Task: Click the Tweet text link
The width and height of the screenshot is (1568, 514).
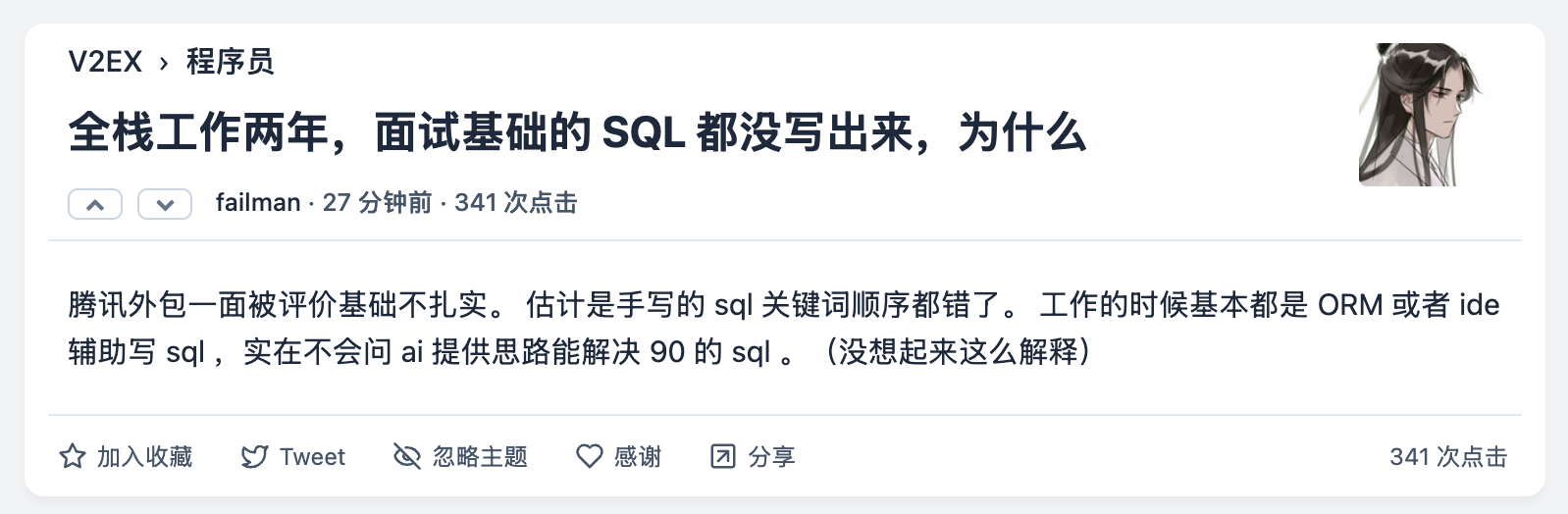Action: coord(312,457)
